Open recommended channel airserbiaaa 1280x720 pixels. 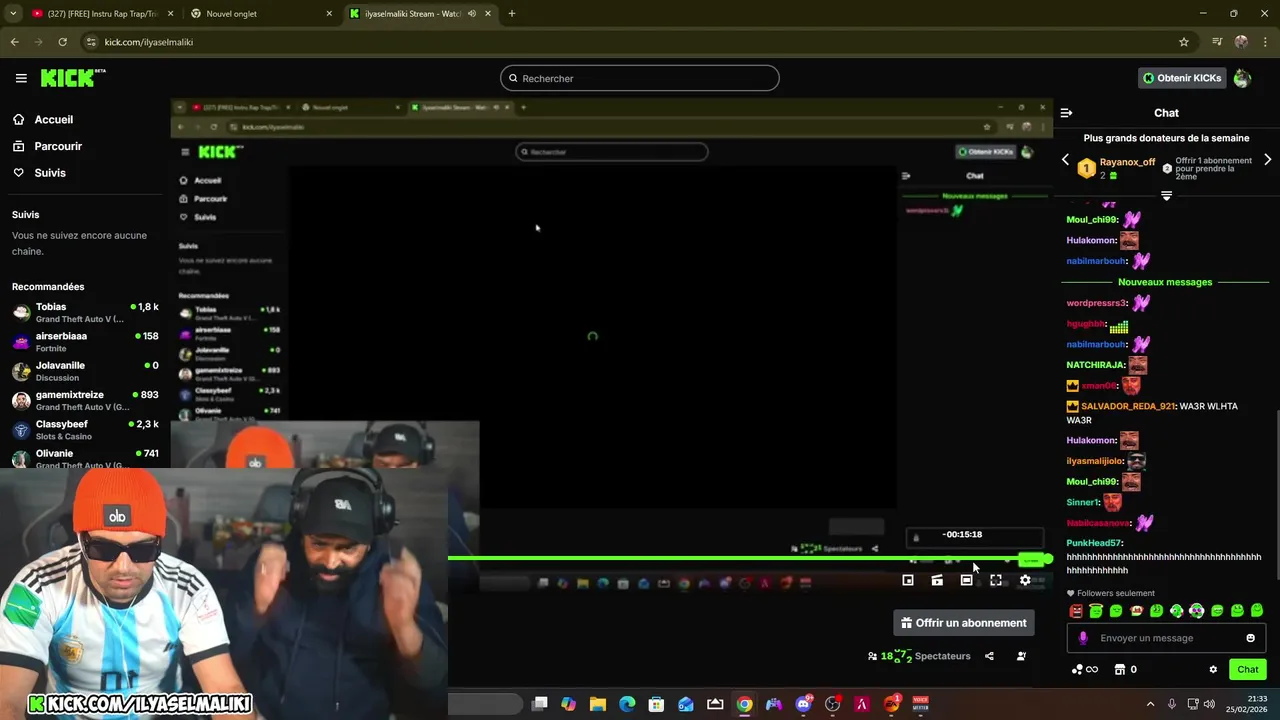85,341
